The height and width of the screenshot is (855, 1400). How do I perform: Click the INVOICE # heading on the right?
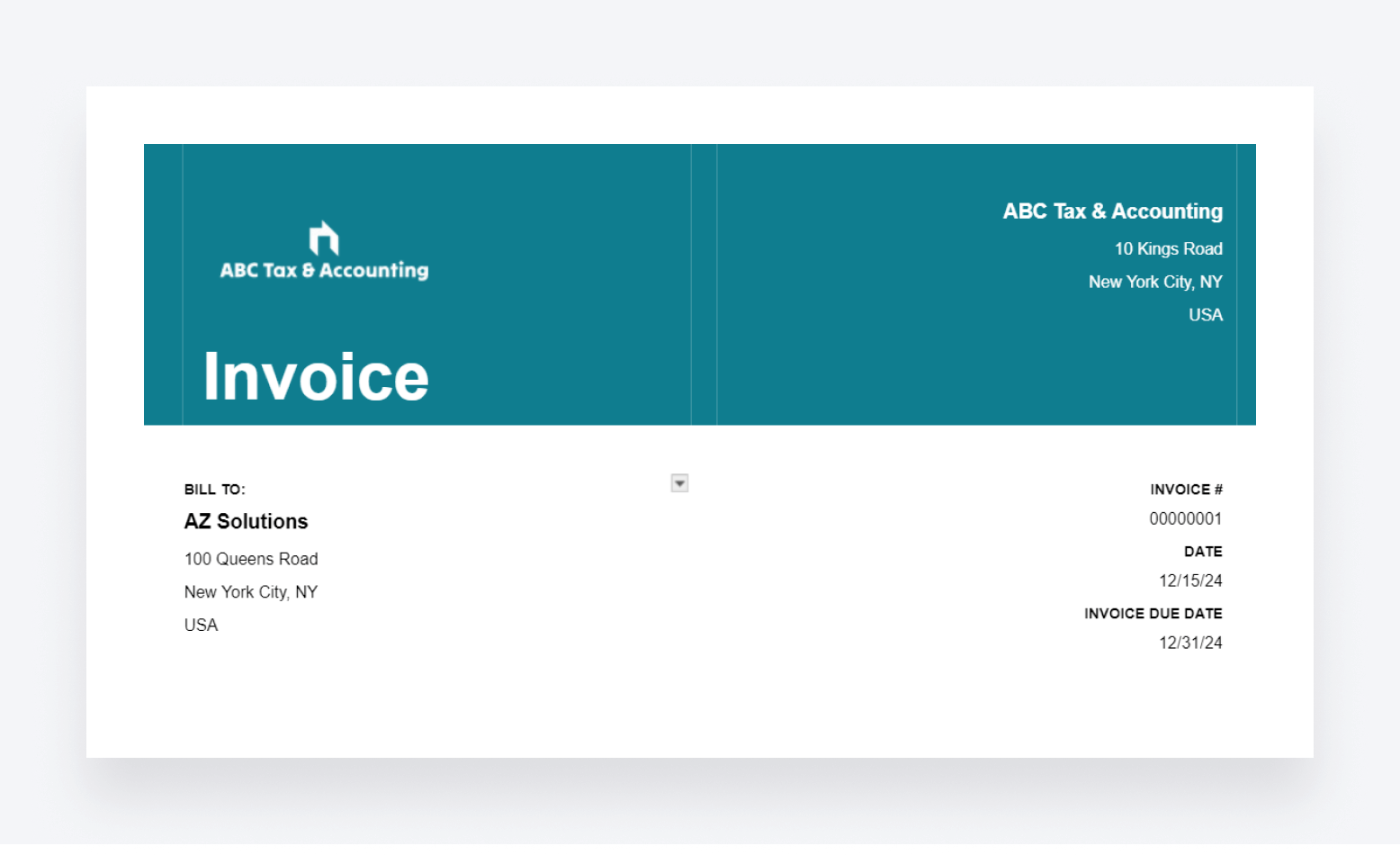pos(1186,489)
